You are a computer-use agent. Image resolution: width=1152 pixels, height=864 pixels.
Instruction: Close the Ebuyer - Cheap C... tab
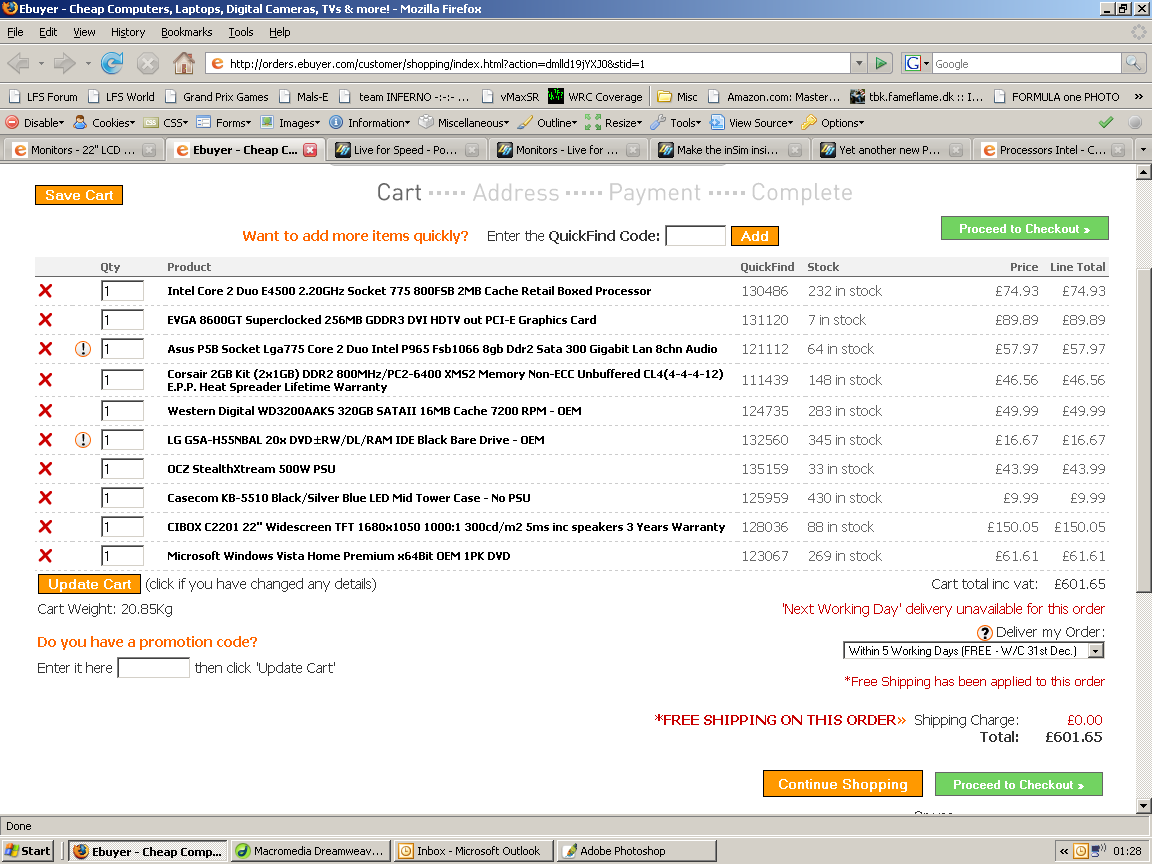pyautogui.click(x=310, y=150)
